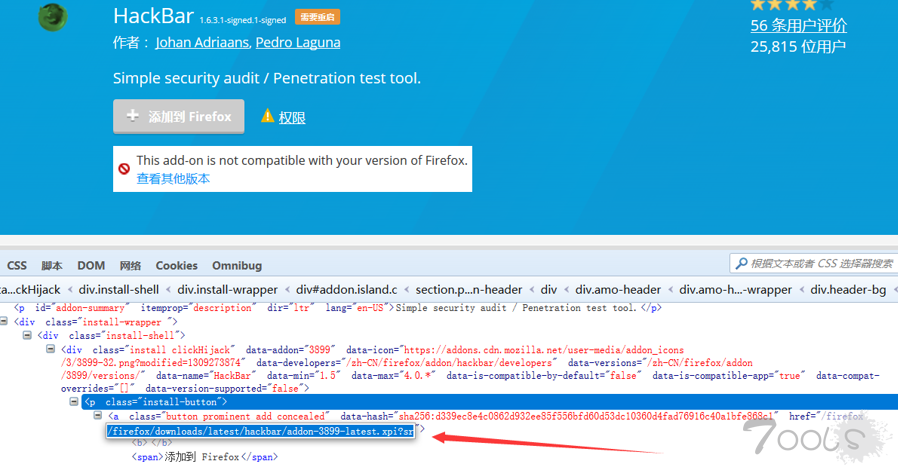Select div#addon.island.c breadcrumb
The image size is (898, 470).
tap(346, 290)
